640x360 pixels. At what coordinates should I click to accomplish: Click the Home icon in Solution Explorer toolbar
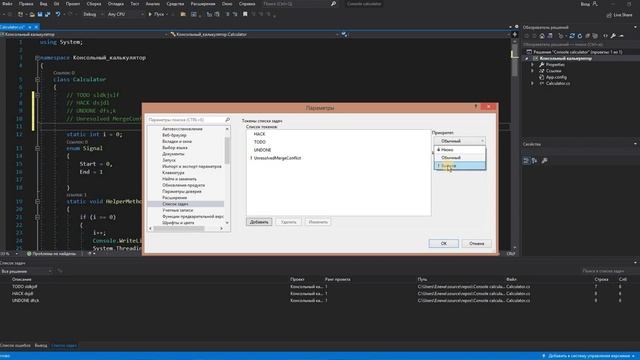(x=542, y=36)
